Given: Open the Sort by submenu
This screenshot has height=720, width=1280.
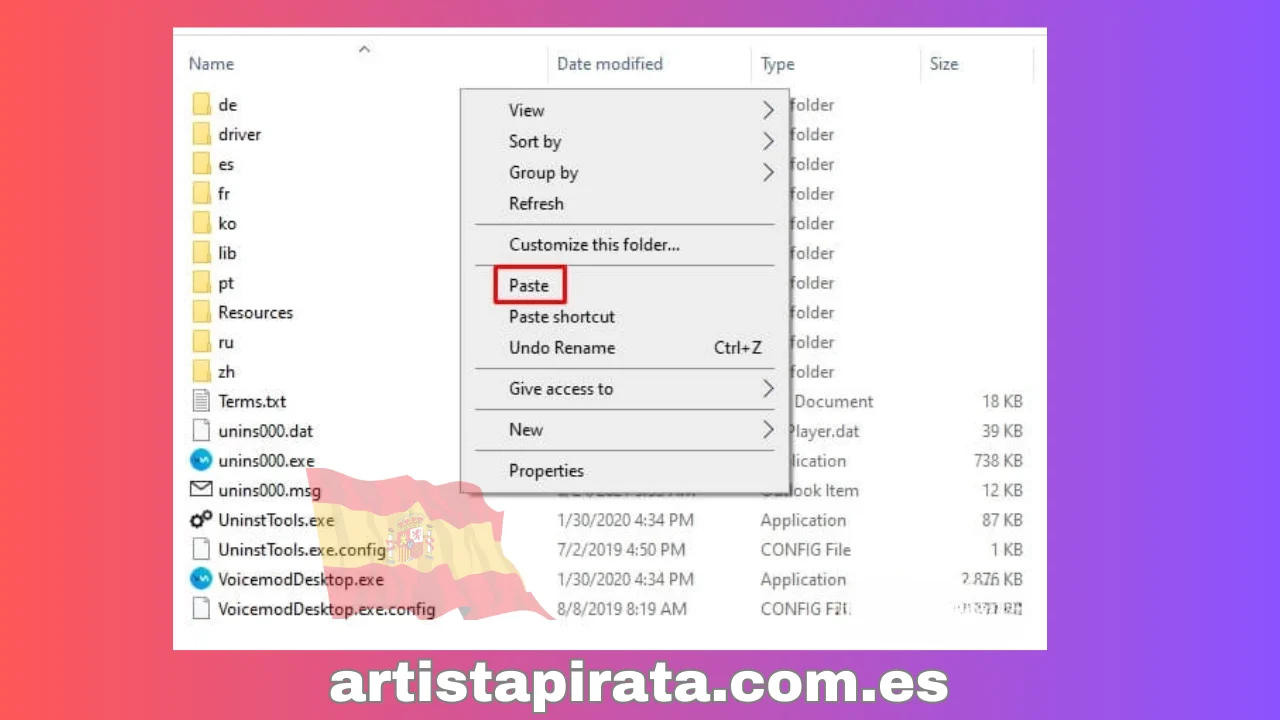Looking at the screenshot, I should 625,141.
